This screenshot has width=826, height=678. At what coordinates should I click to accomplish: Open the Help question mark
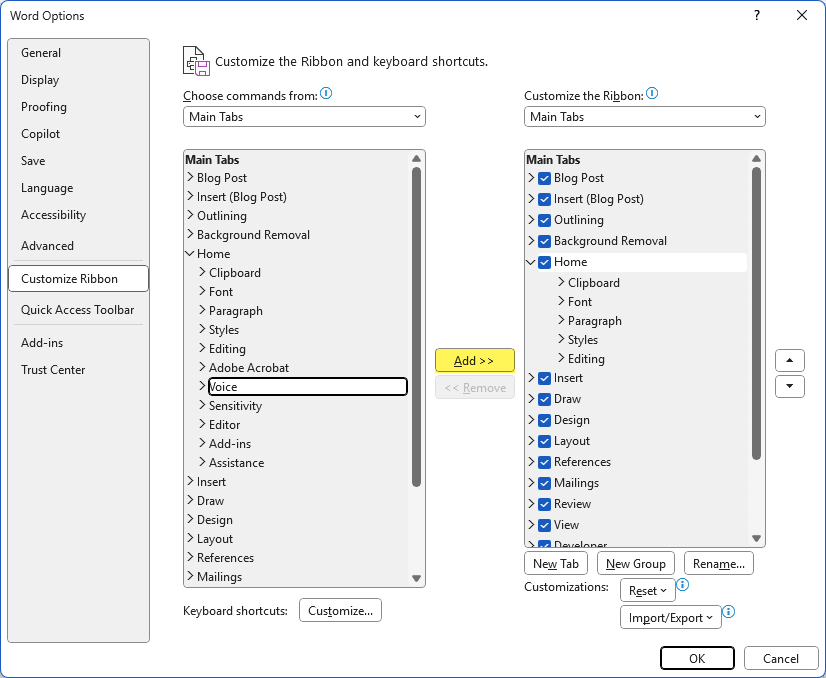pyautogui.click(x=756, y=15)
